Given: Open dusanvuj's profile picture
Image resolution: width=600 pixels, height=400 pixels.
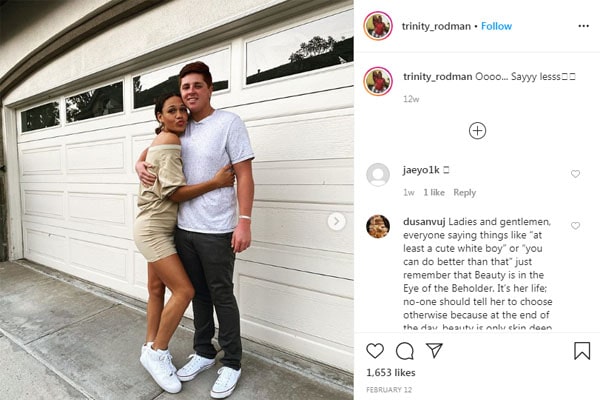Looking at the screenshot, I should click(378, 227).
